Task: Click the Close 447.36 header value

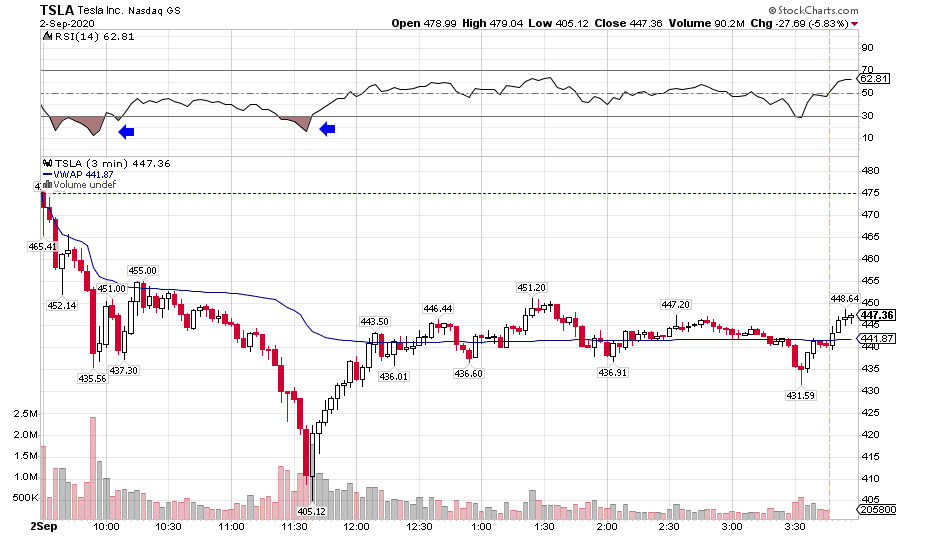Action: click(x=628, y=23)
